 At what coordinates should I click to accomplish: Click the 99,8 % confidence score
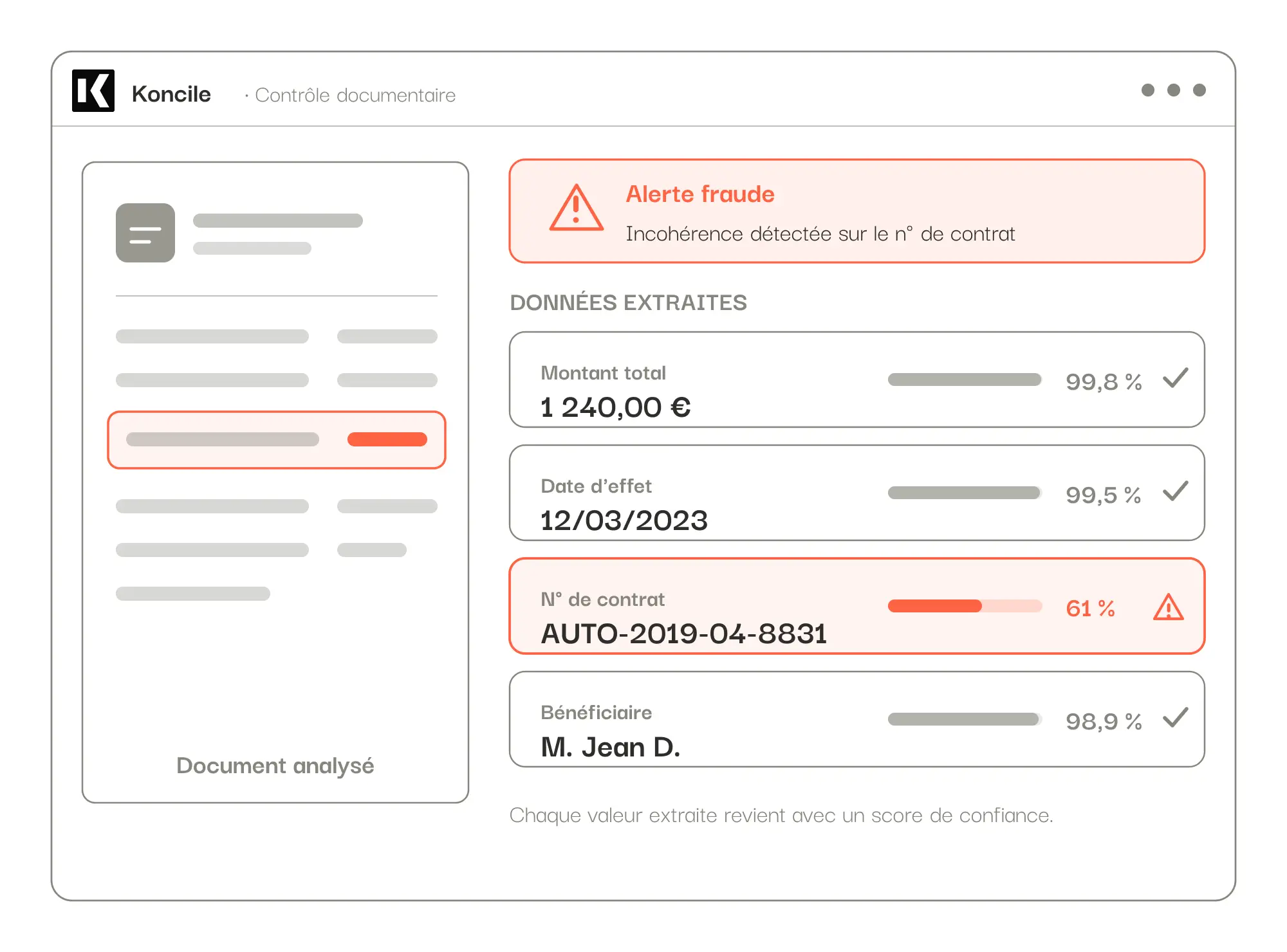click(1104, 381)
